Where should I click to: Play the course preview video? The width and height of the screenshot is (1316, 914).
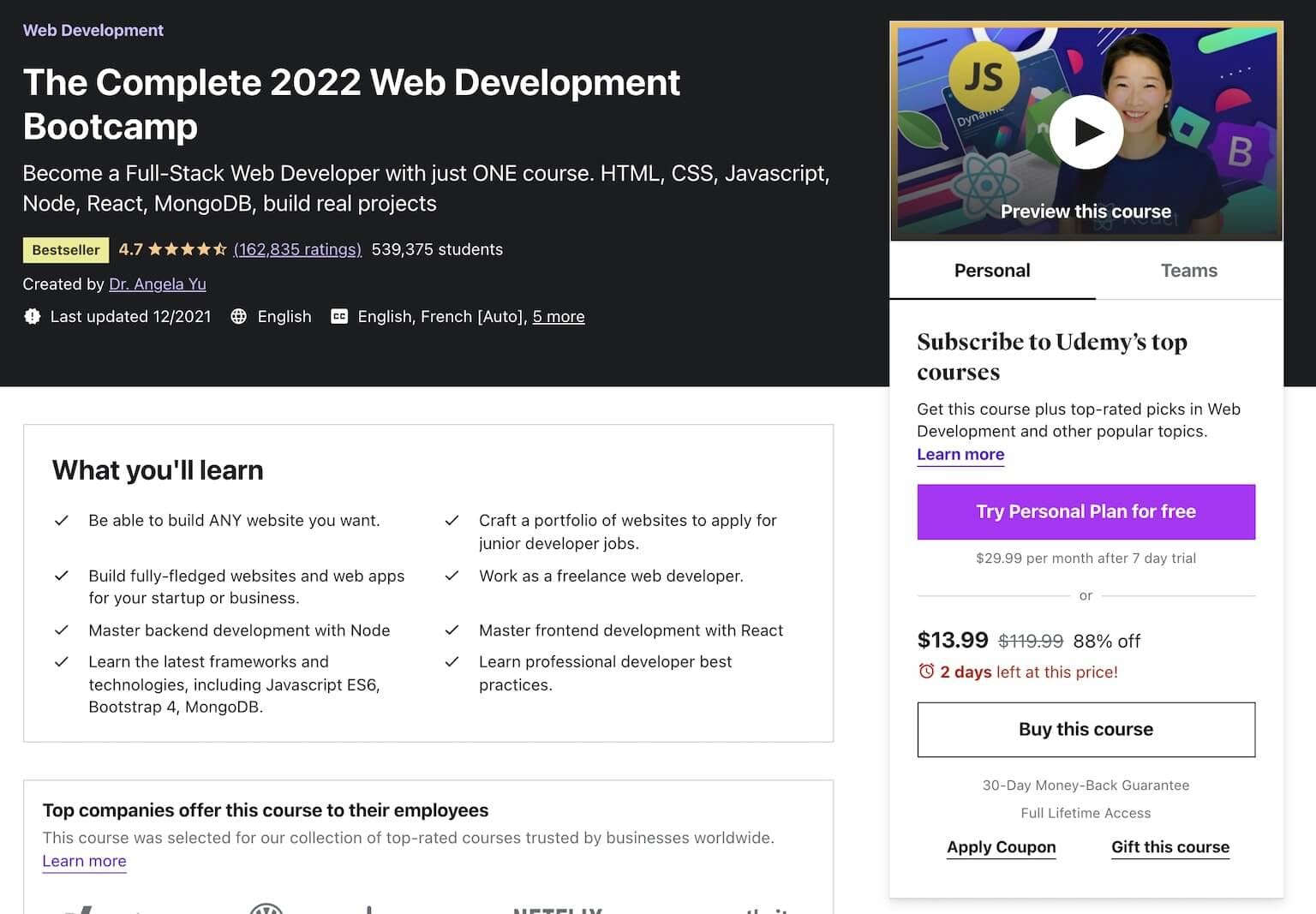[1086, 132]
